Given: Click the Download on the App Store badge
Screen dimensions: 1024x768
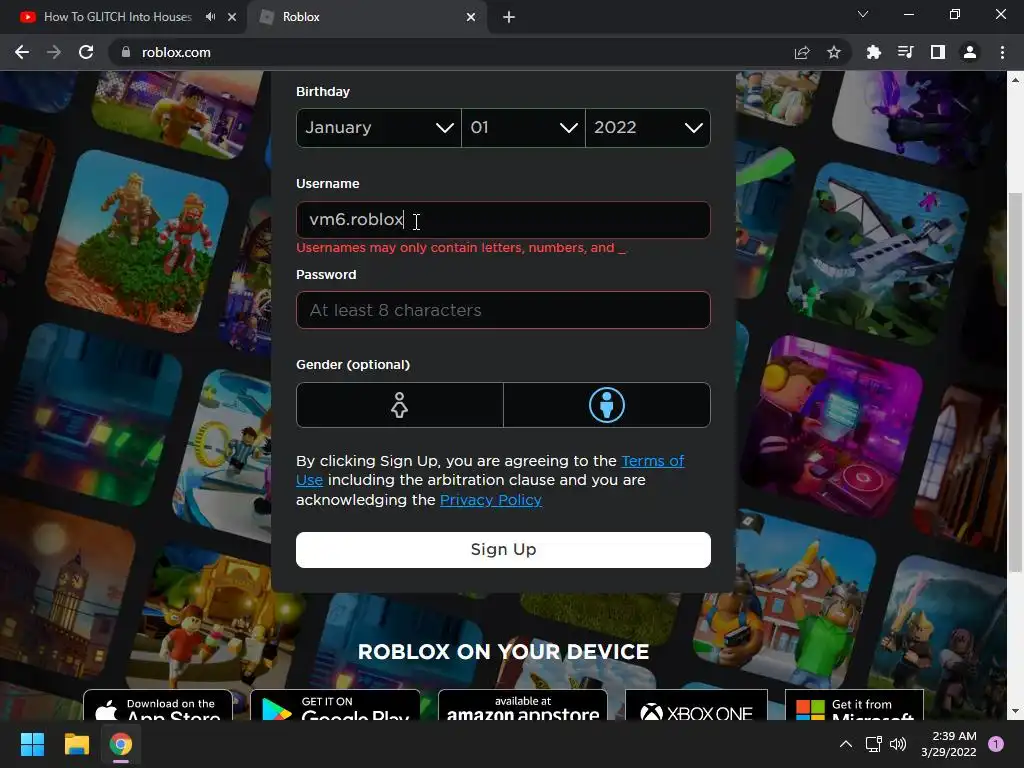Looking at the screenshot, I should click(157, 705).
